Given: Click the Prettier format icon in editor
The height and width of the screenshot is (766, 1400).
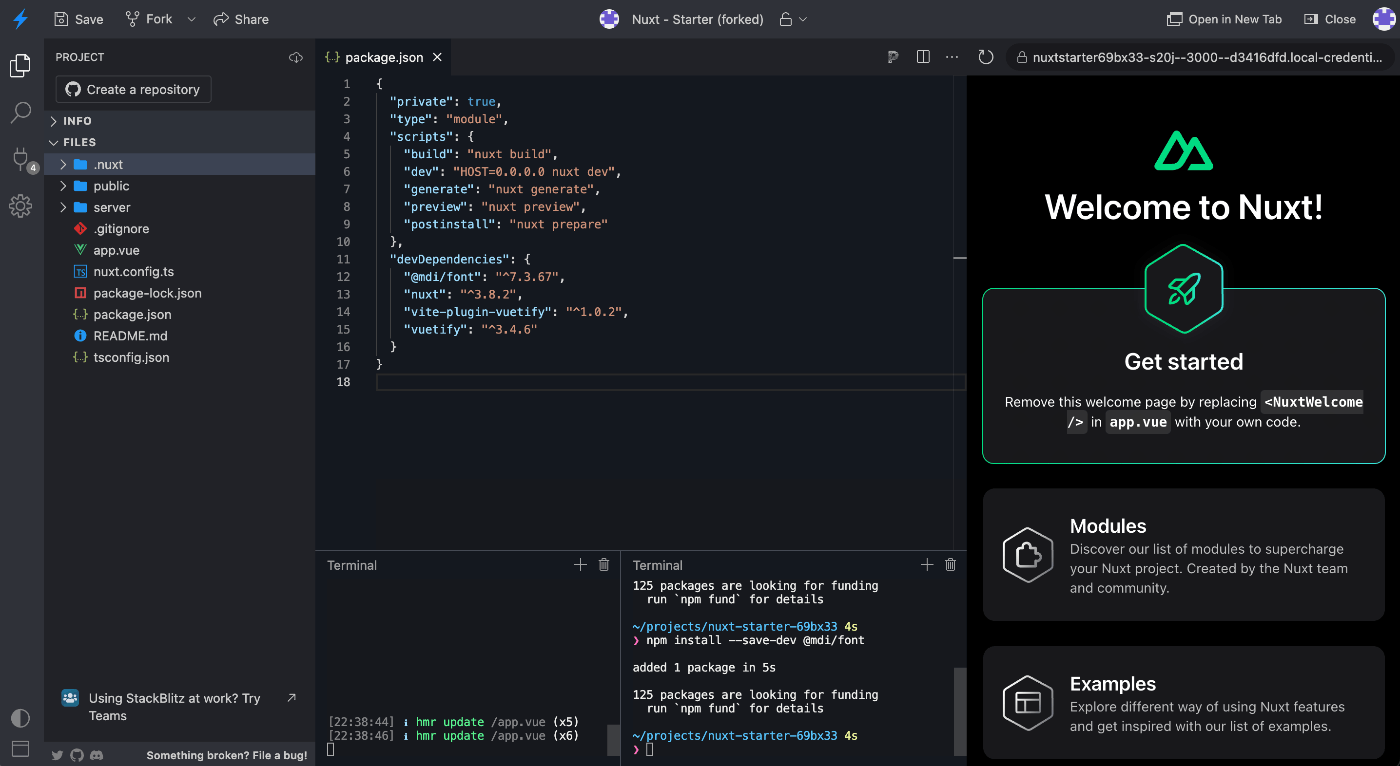Looking at the screenshot, I should [892, 58].
